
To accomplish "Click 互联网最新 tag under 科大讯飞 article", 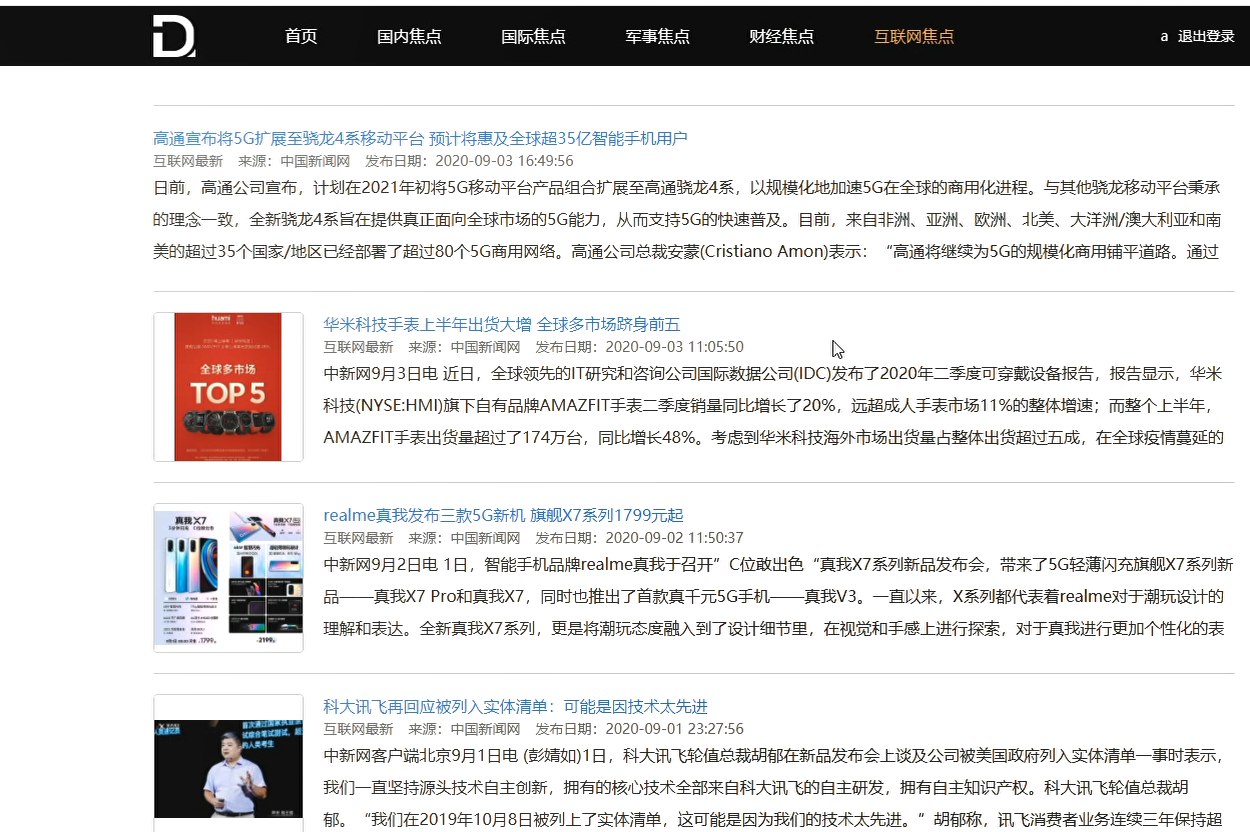I will point(358,729).
